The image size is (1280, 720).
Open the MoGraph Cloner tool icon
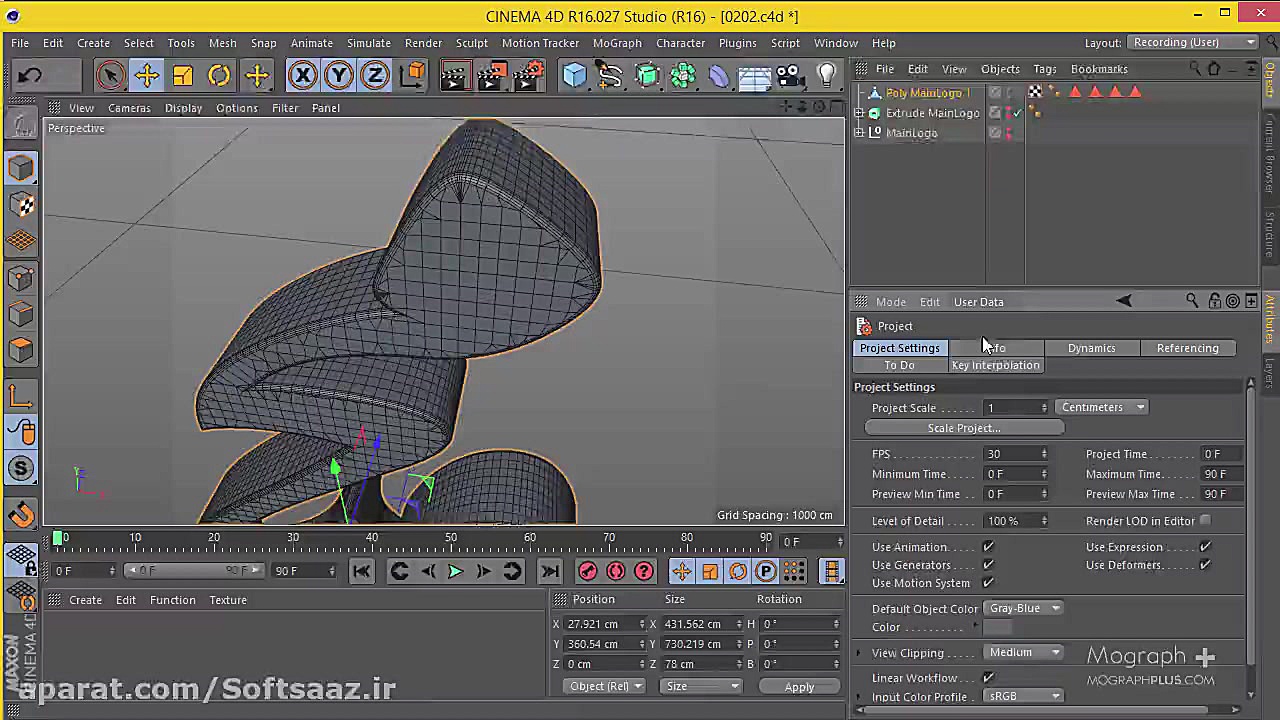pos(683,75)
